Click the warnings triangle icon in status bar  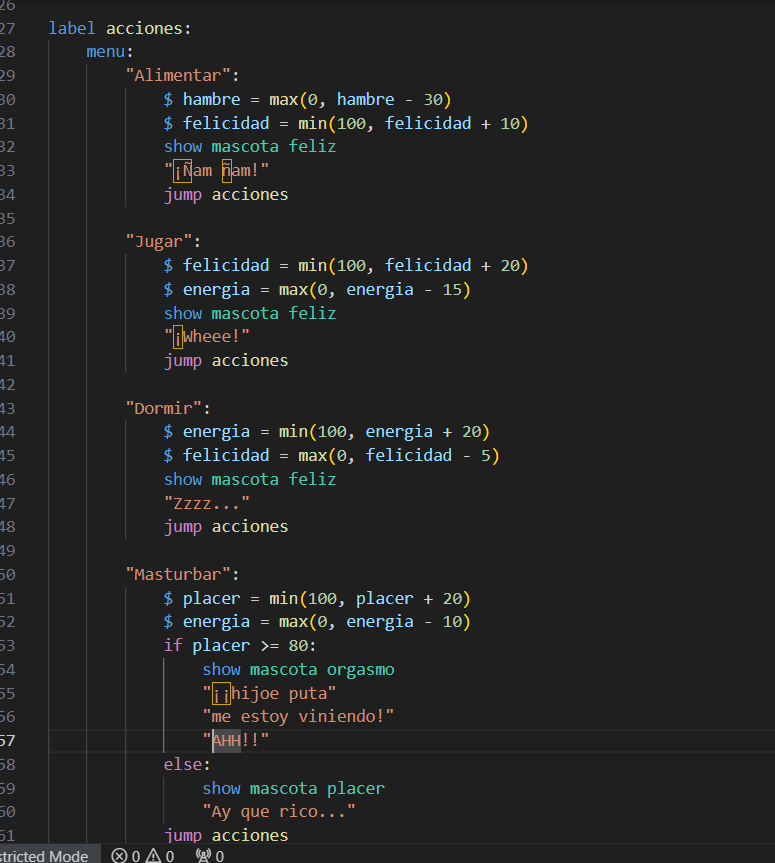pos(153,855)
